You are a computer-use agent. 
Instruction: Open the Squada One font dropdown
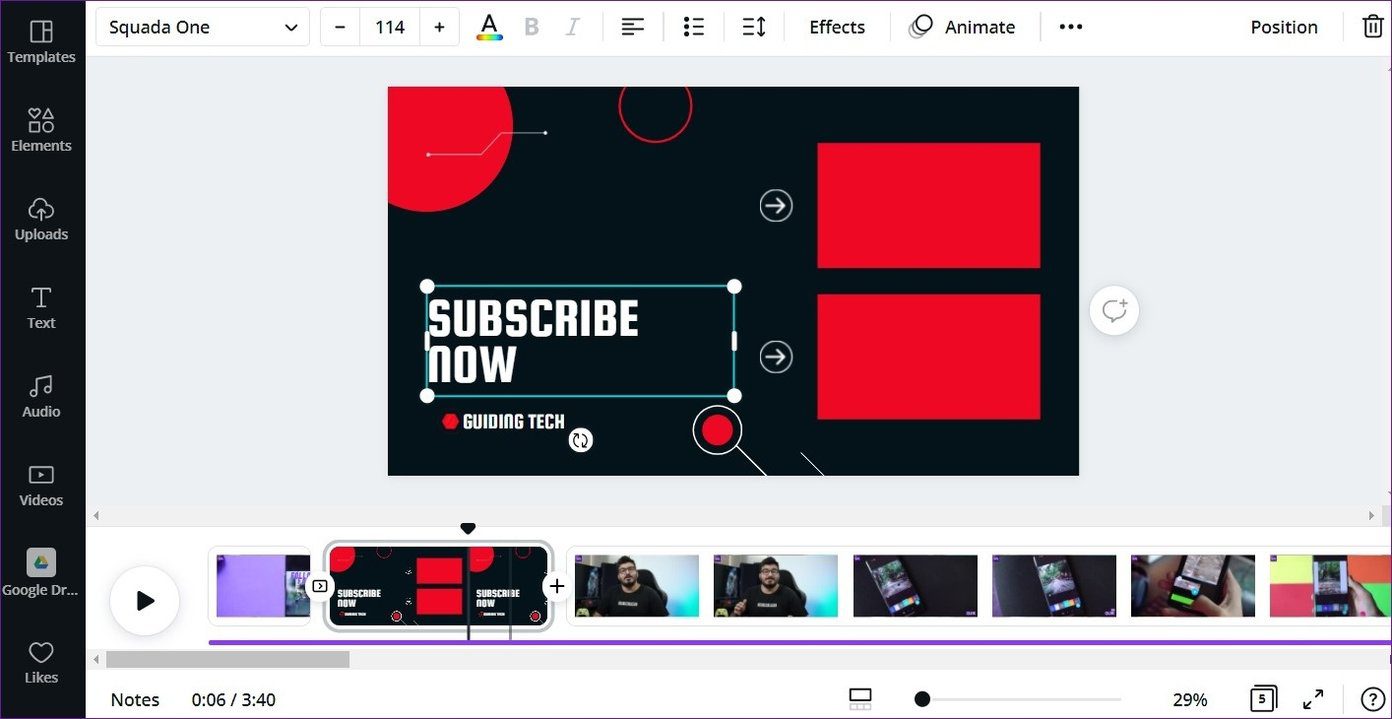[203, 27]
